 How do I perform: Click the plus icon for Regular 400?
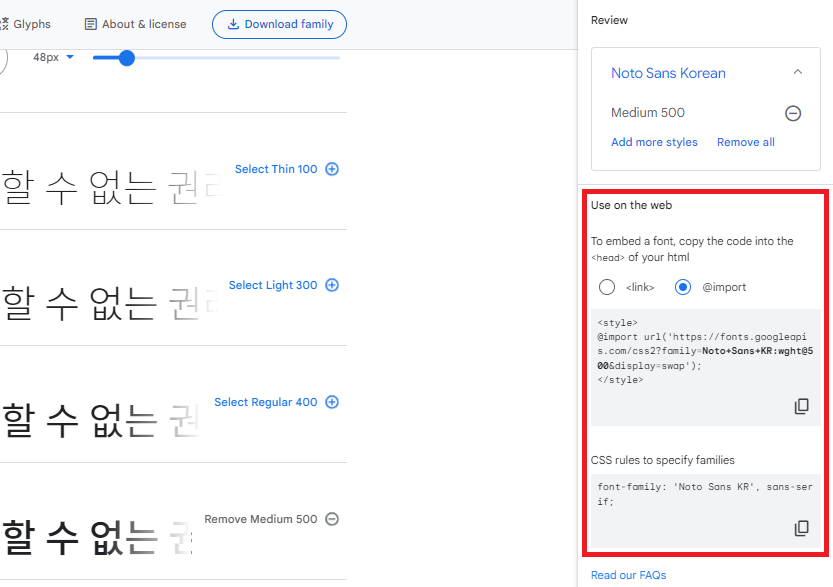click(x=332, y=402)
